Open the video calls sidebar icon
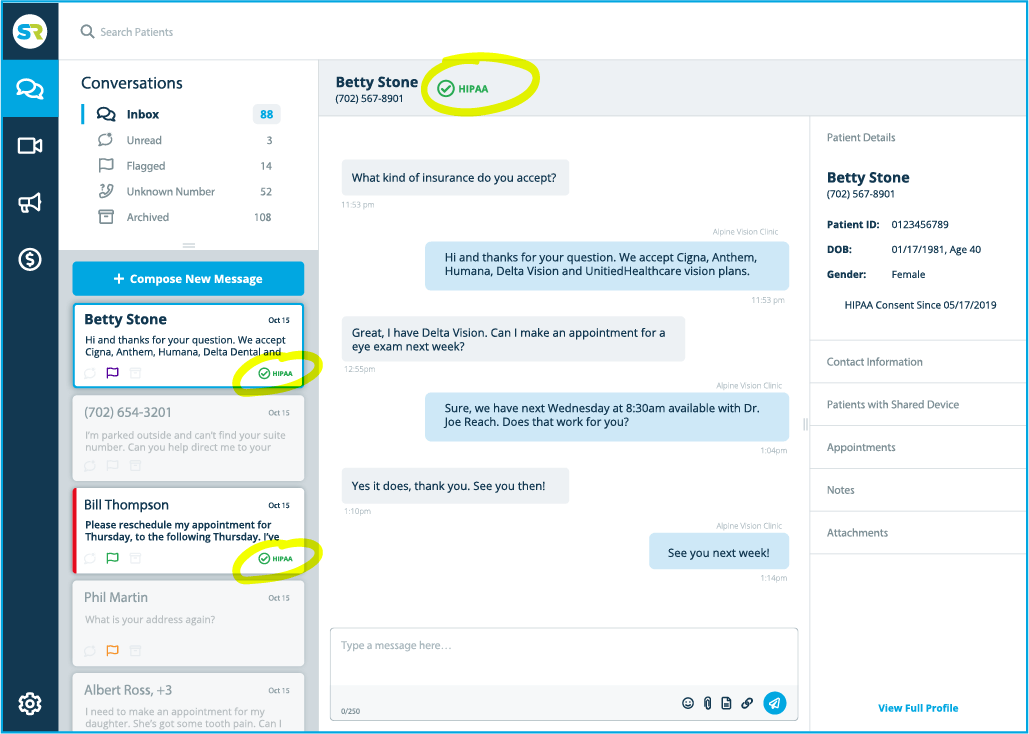This screenshot has height=734, width=1029. (30, 146)
